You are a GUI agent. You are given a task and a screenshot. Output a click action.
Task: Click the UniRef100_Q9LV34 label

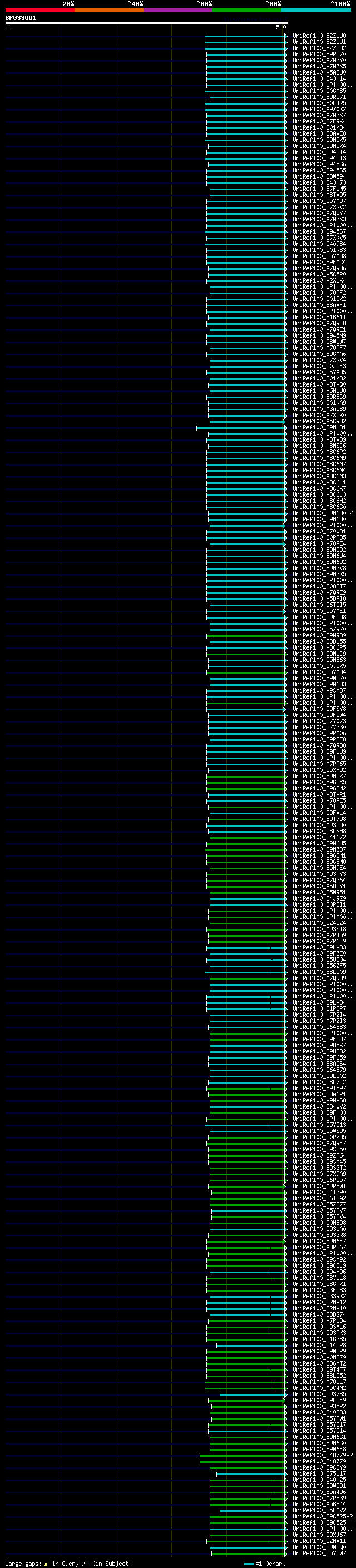(319, 1002)
